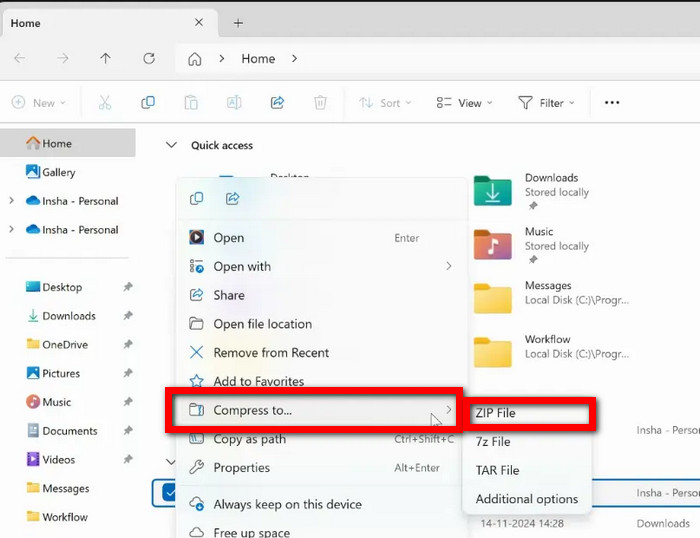Open the Filter dropdown

point(546,103)
